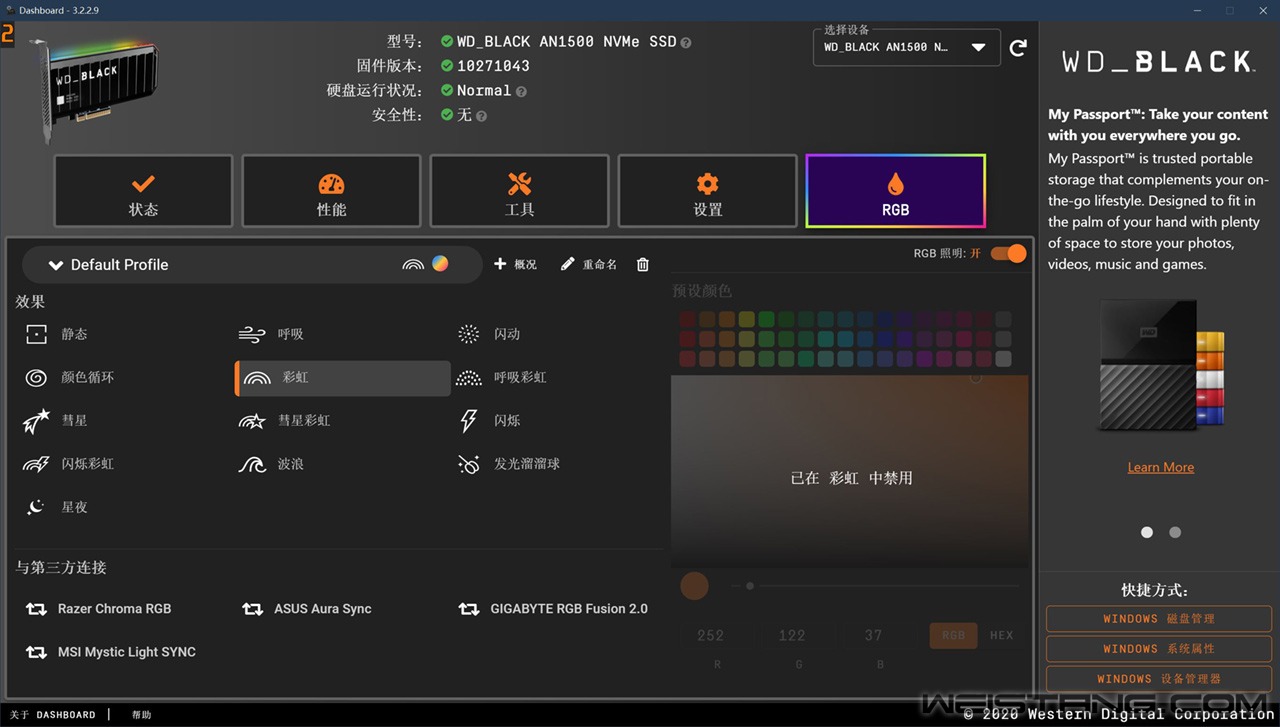Delete profile with the trash icon
The image size is (1280, 727).
tap(643, 264)
